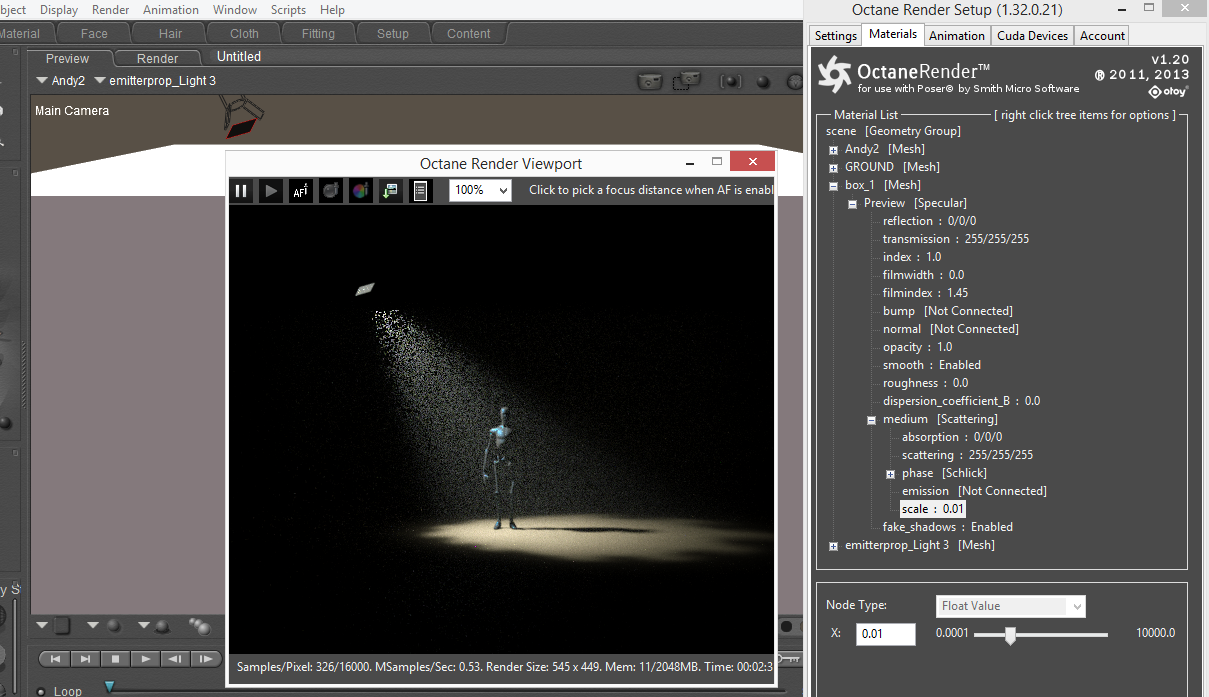
Task: Select the roughness tree item
Action: 925,383
